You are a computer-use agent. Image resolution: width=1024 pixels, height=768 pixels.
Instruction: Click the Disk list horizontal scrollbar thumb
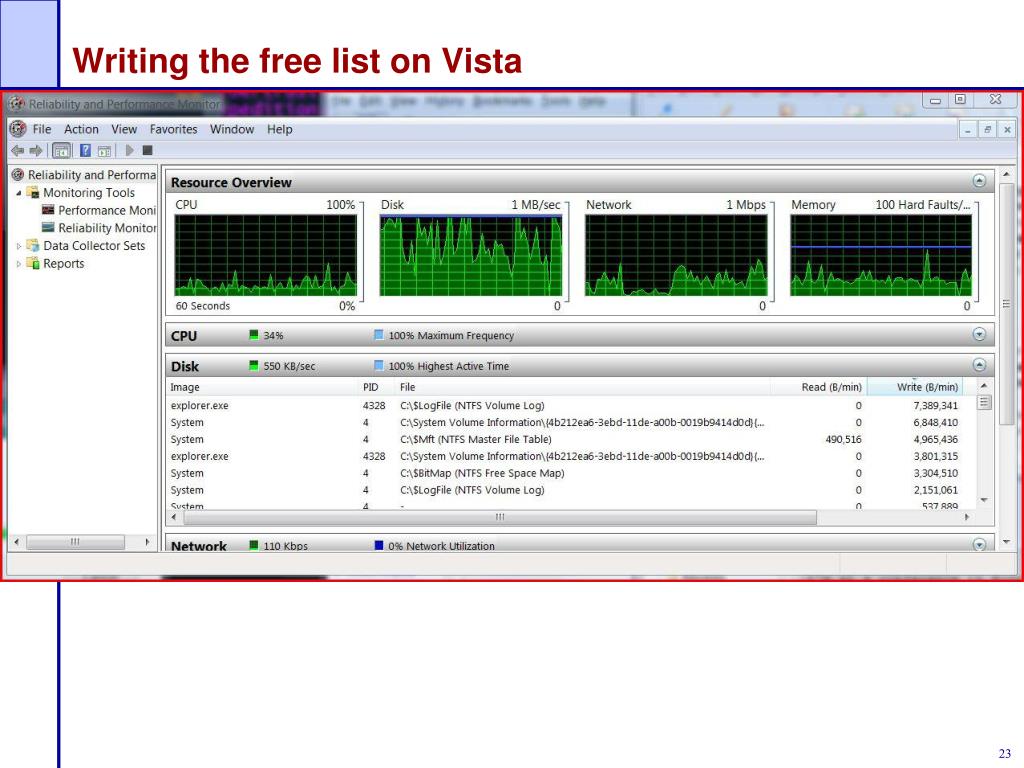click(500, 517)
